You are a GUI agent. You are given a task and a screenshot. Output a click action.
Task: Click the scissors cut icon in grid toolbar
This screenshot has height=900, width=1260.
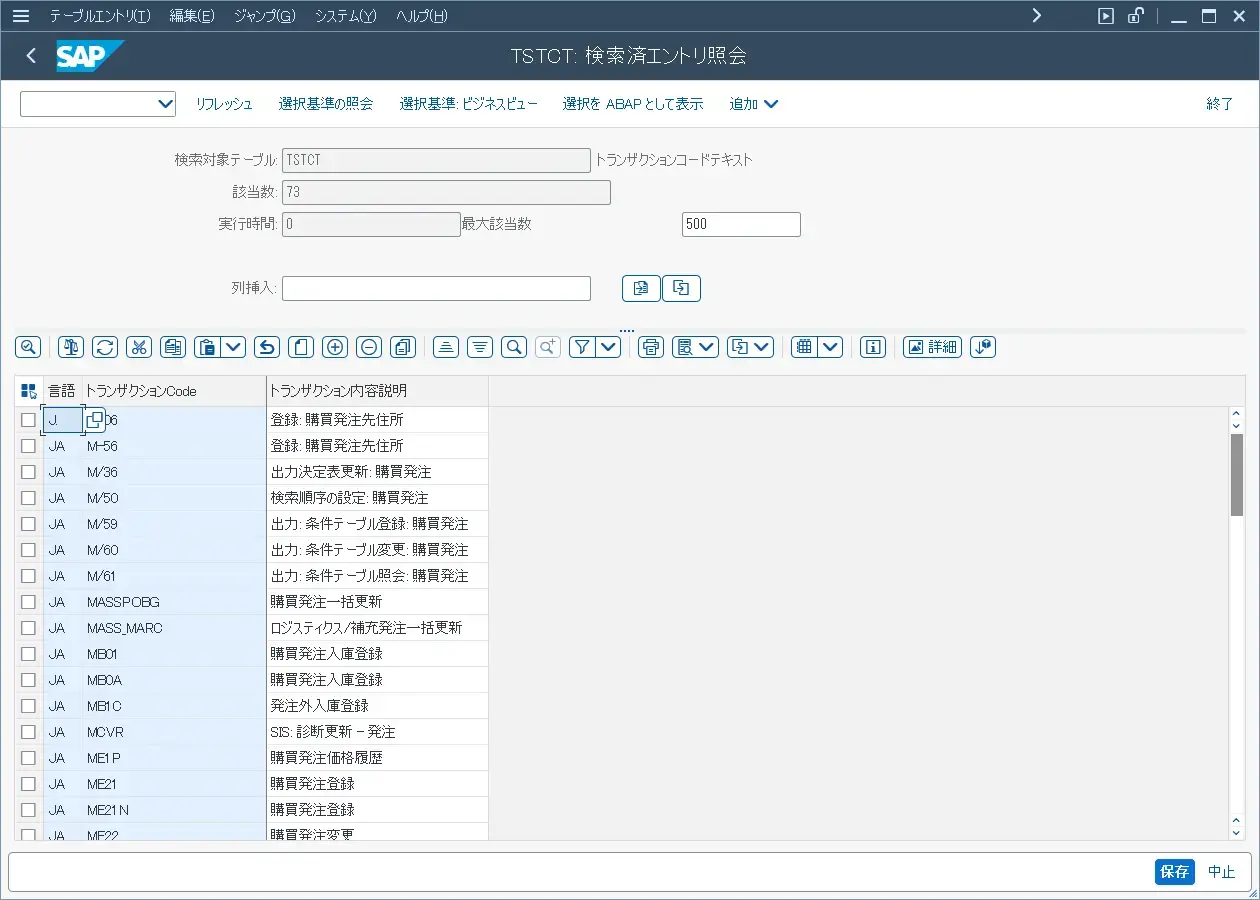pyautogui.click(x=139, y=347)
